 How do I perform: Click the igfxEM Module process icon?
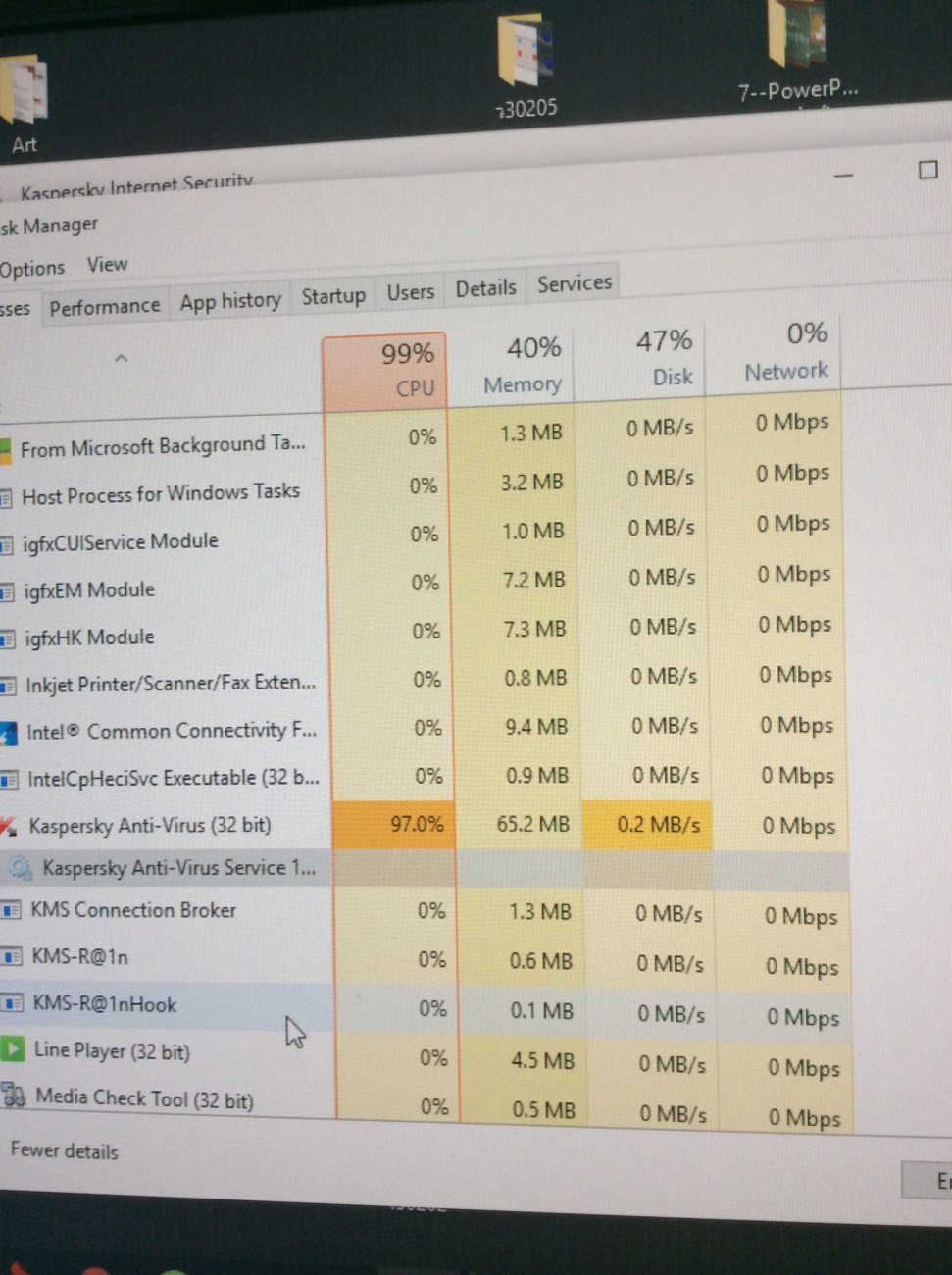7,591
